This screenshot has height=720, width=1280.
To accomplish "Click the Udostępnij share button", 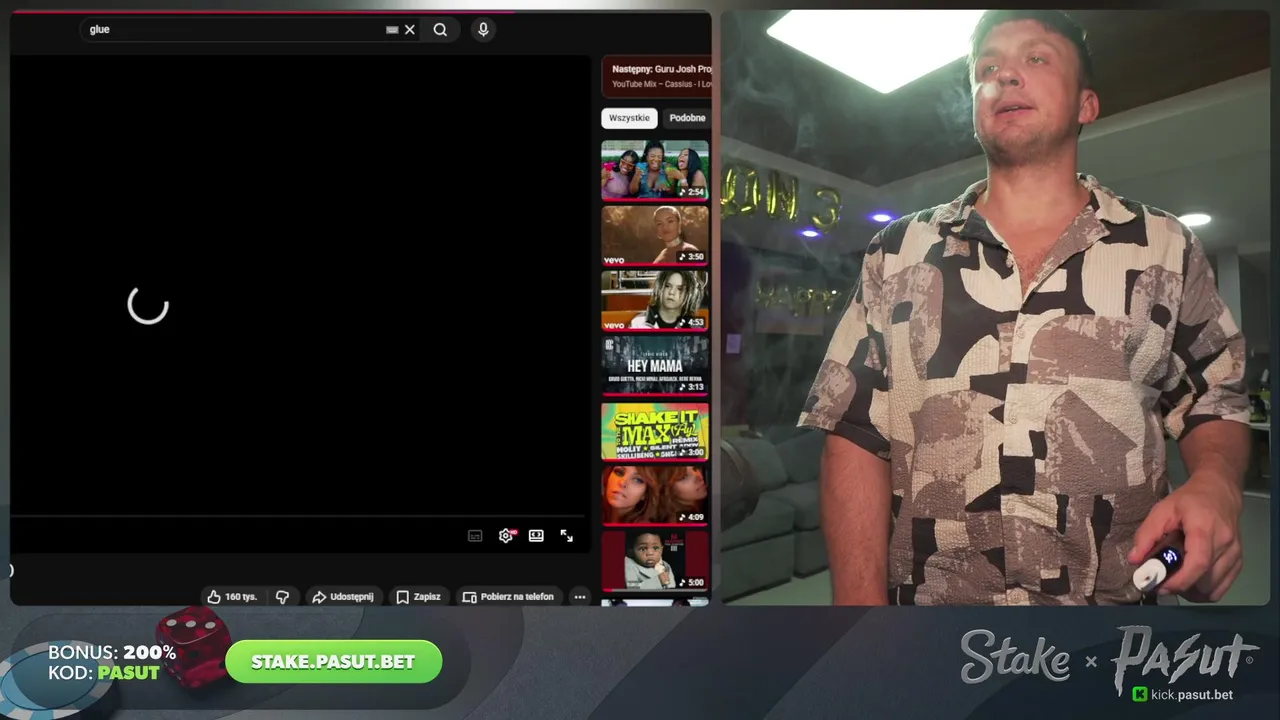I will pyautogui.click(x=343, y=597).
